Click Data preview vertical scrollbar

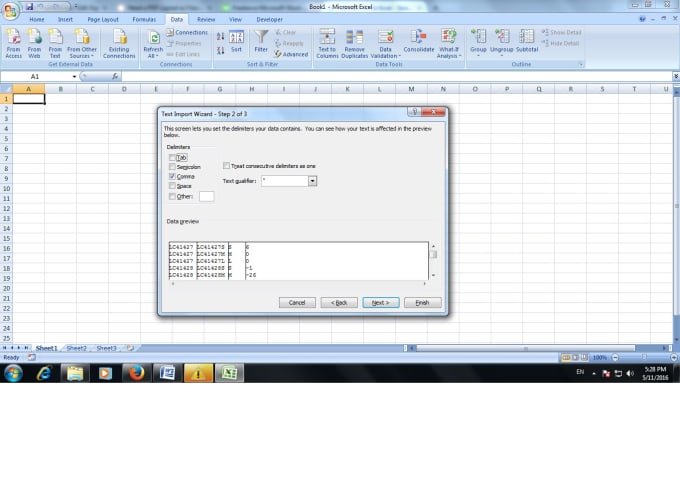433,261
